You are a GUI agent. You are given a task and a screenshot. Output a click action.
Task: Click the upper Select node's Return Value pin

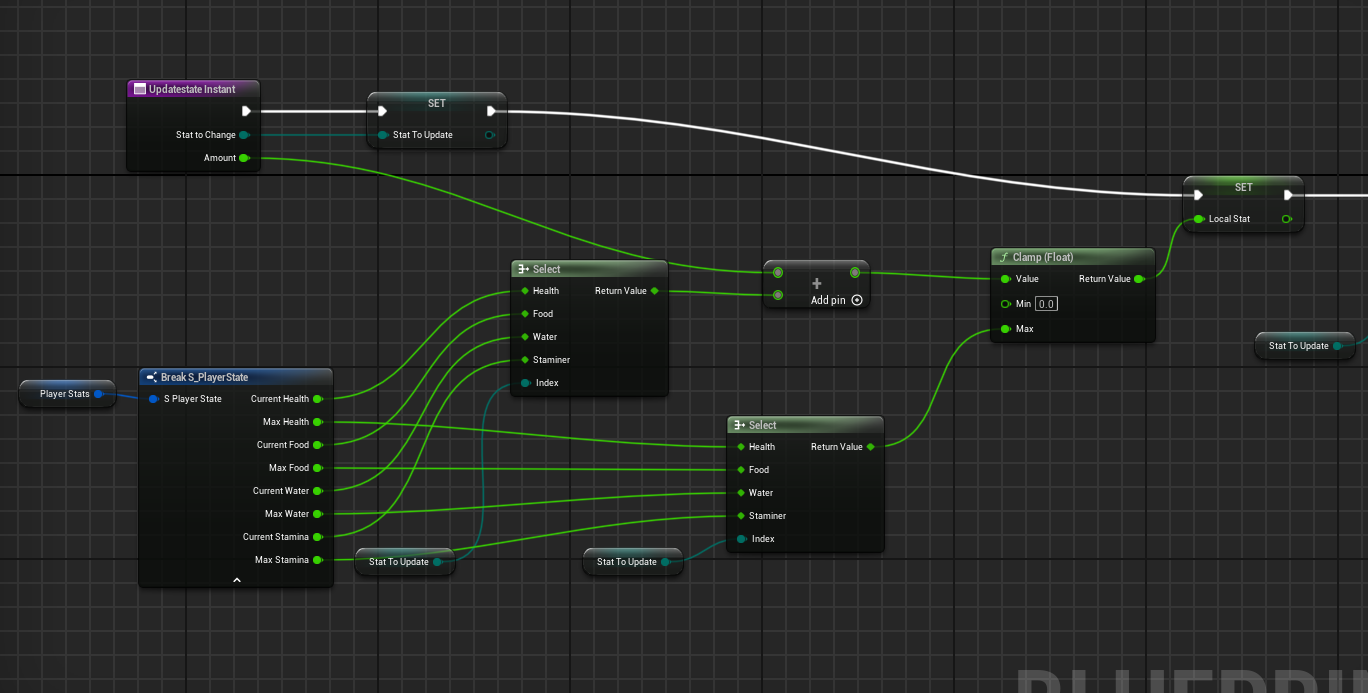(x=654, y=291)
